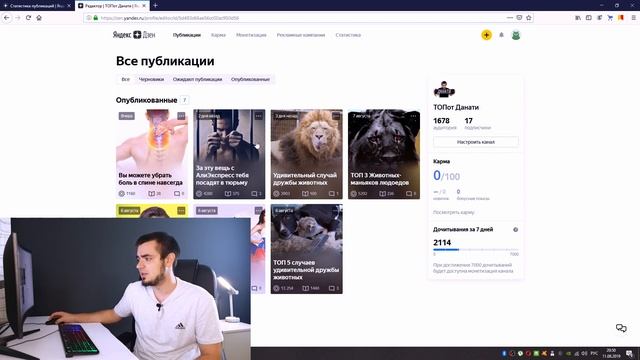This screenshot has height=360, width=640.
Task: Click the Настроить канал button
Action: [476, 142]
